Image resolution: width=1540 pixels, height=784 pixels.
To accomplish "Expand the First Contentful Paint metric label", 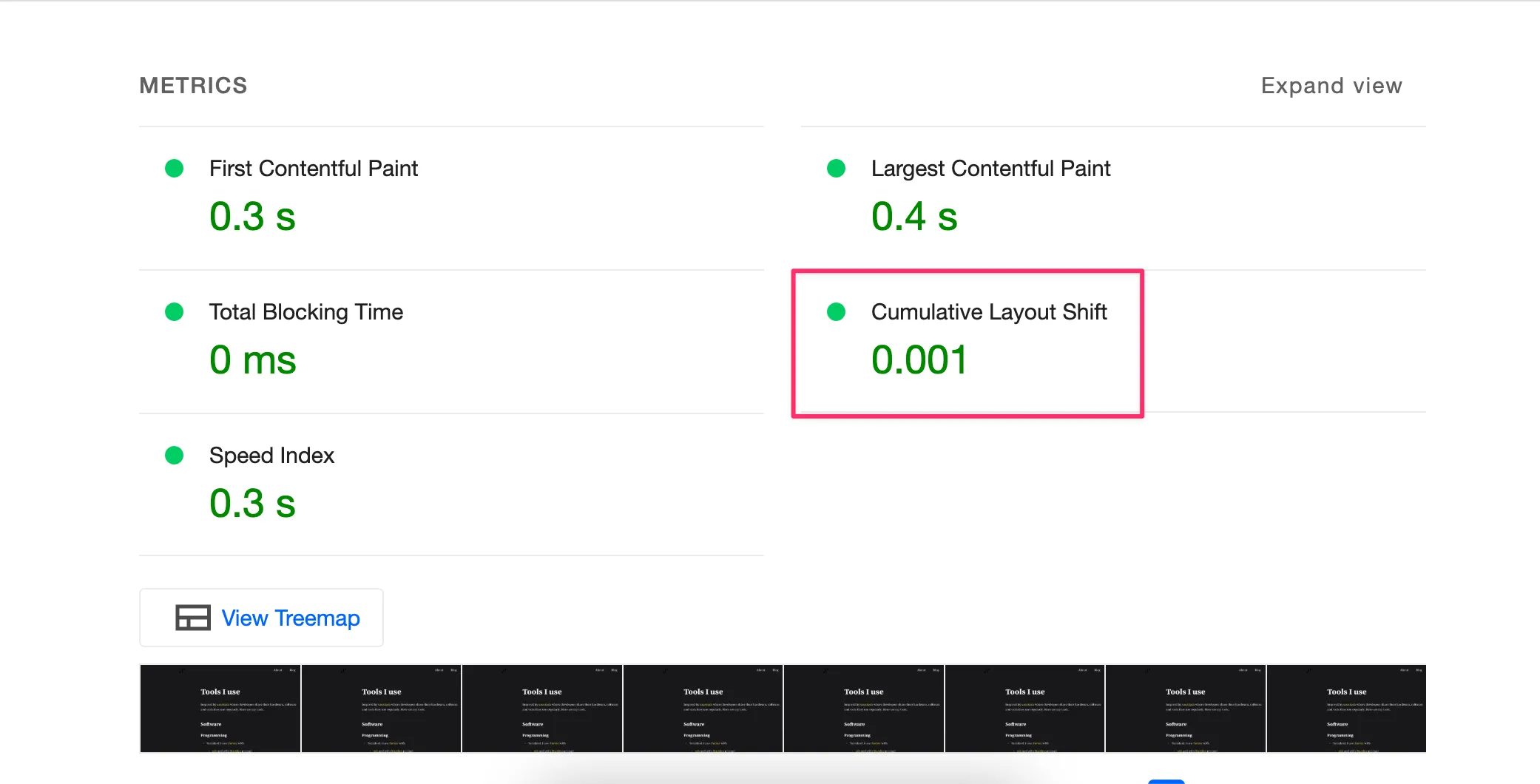I will click(x=313, y=169).
